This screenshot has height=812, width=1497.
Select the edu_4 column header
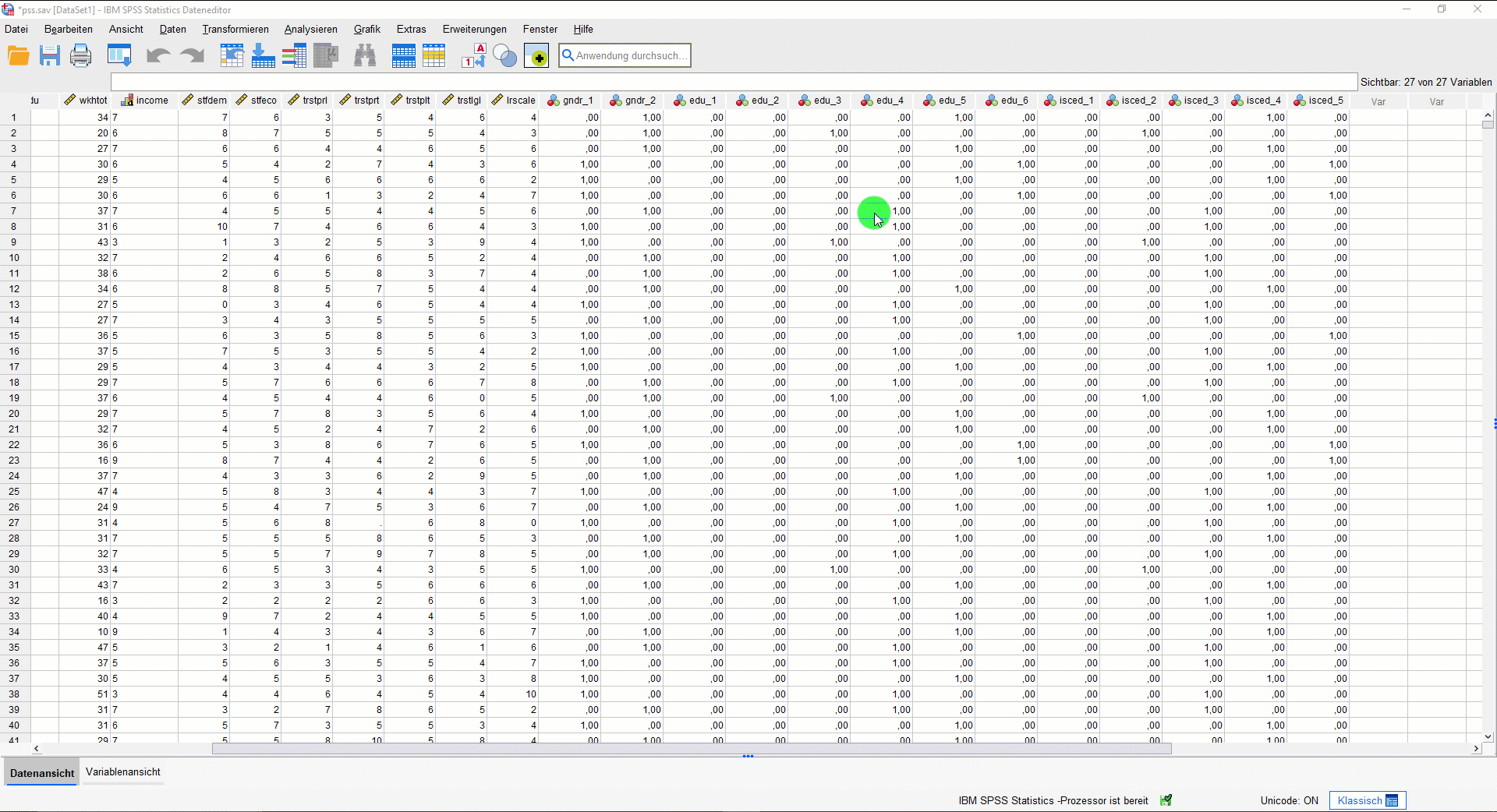tap(882, 101)
